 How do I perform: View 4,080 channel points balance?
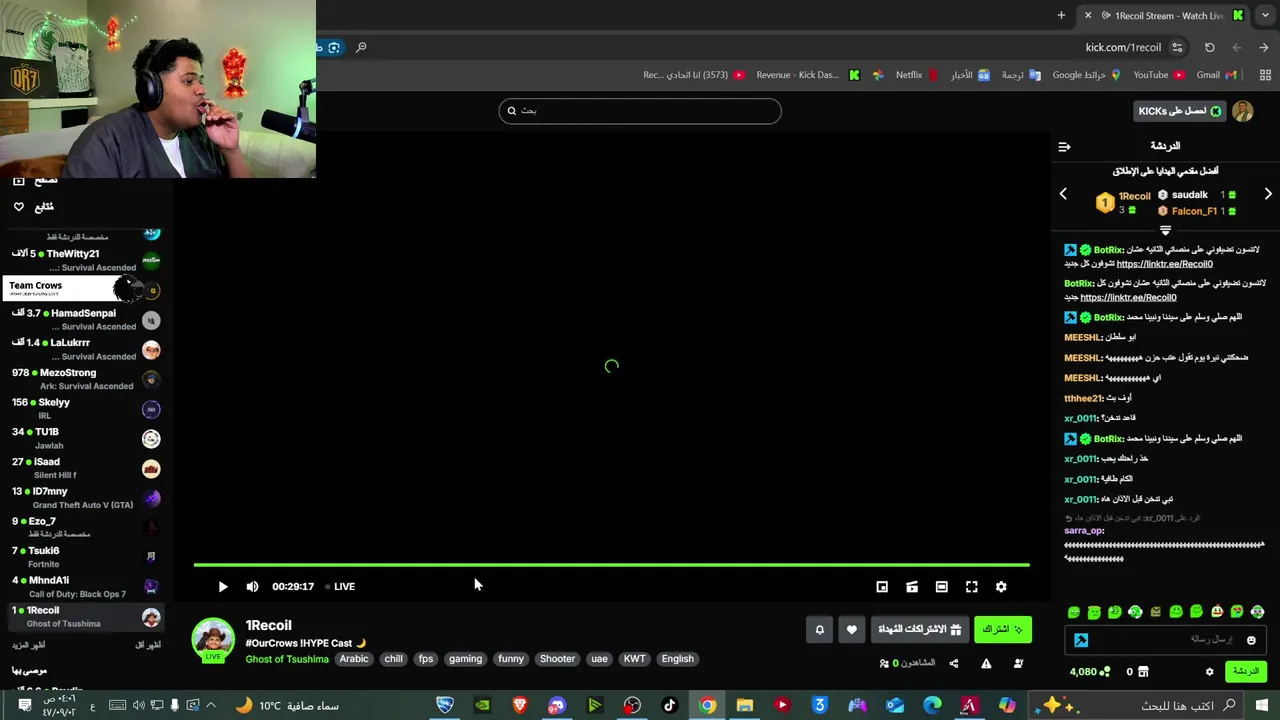tap(1089, 672)
